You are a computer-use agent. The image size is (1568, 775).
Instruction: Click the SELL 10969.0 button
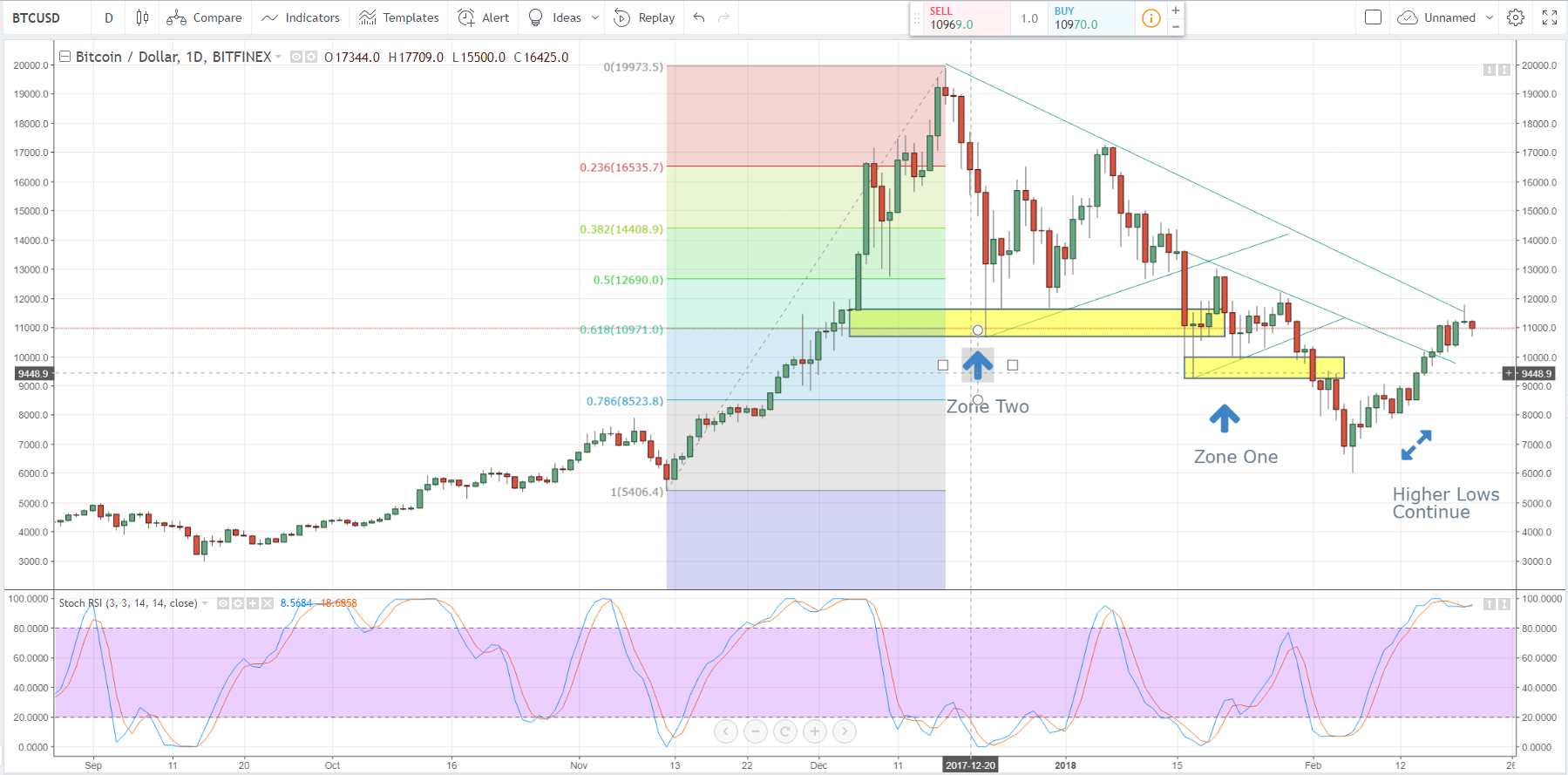(x=967, y=18)
